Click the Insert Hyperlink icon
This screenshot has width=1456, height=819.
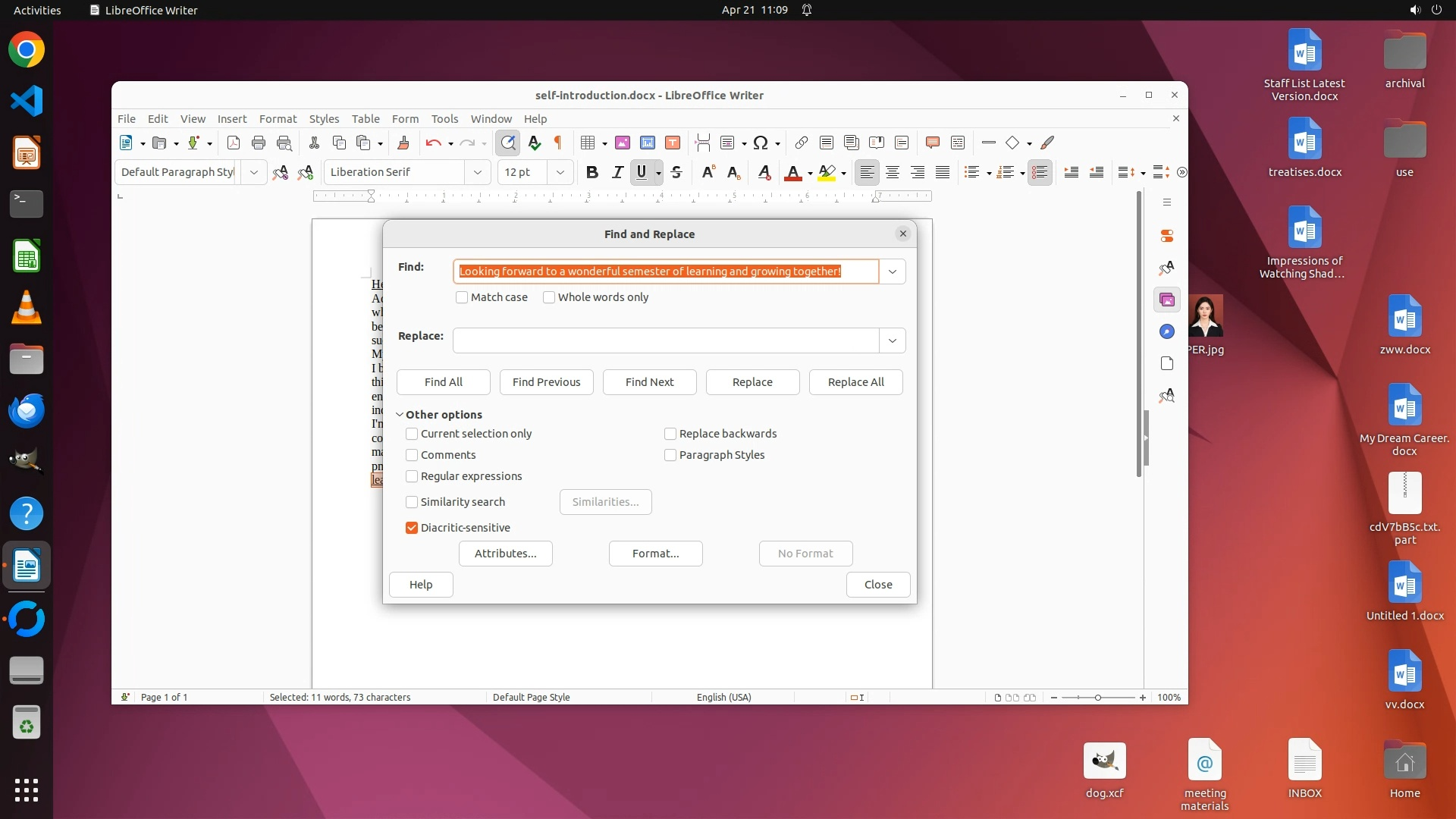click(801, 143)
